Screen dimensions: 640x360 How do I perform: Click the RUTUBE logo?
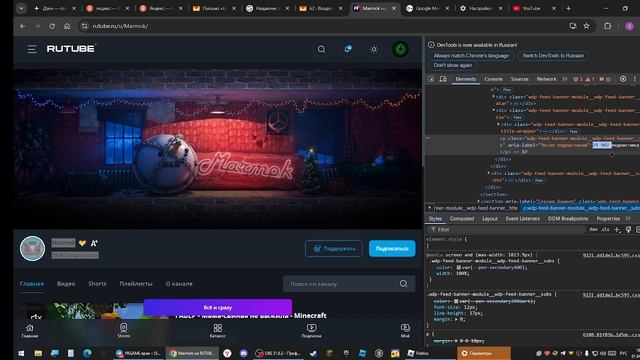[71, 49]
